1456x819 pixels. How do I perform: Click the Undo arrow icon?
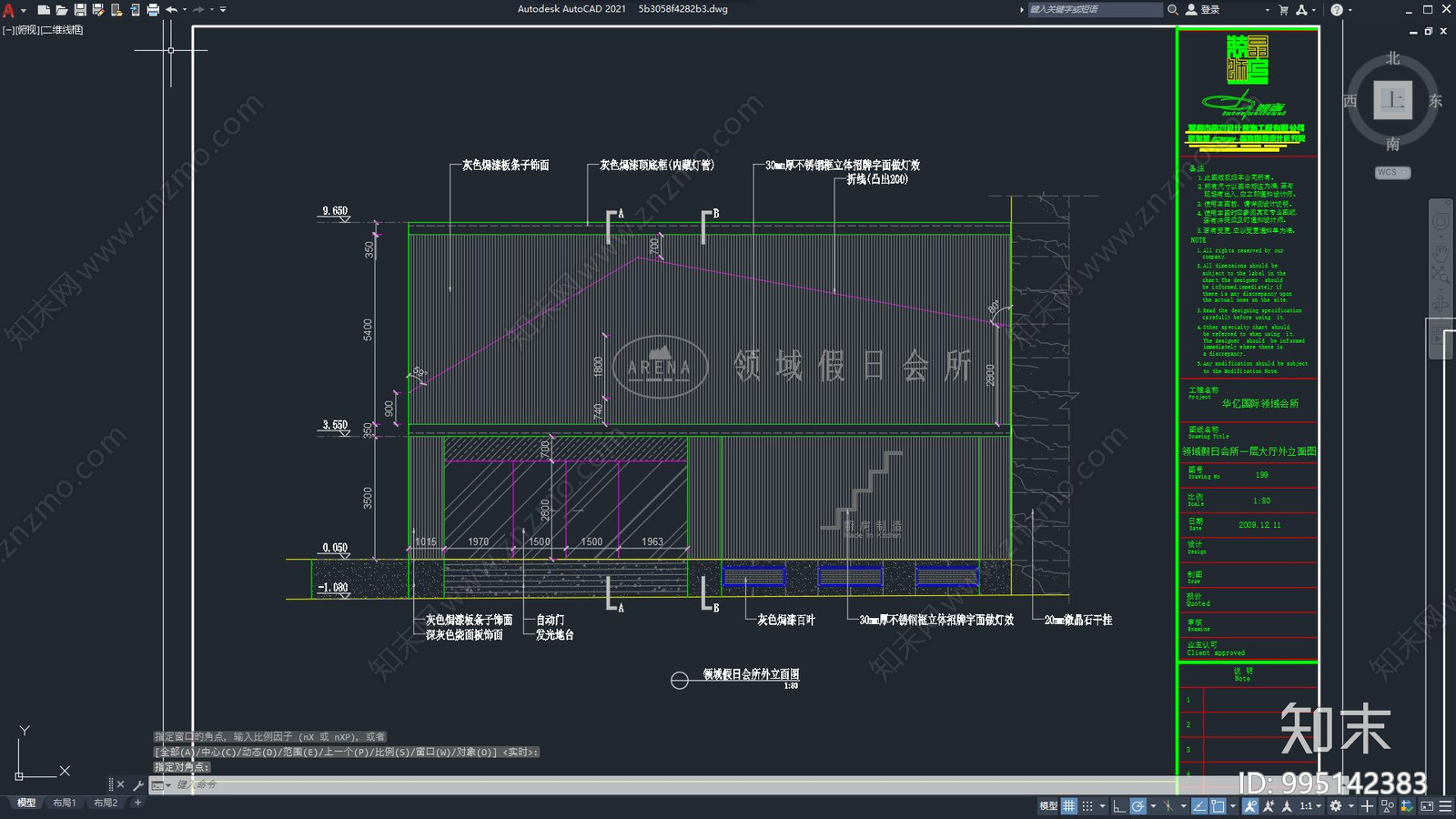(171, 10)
